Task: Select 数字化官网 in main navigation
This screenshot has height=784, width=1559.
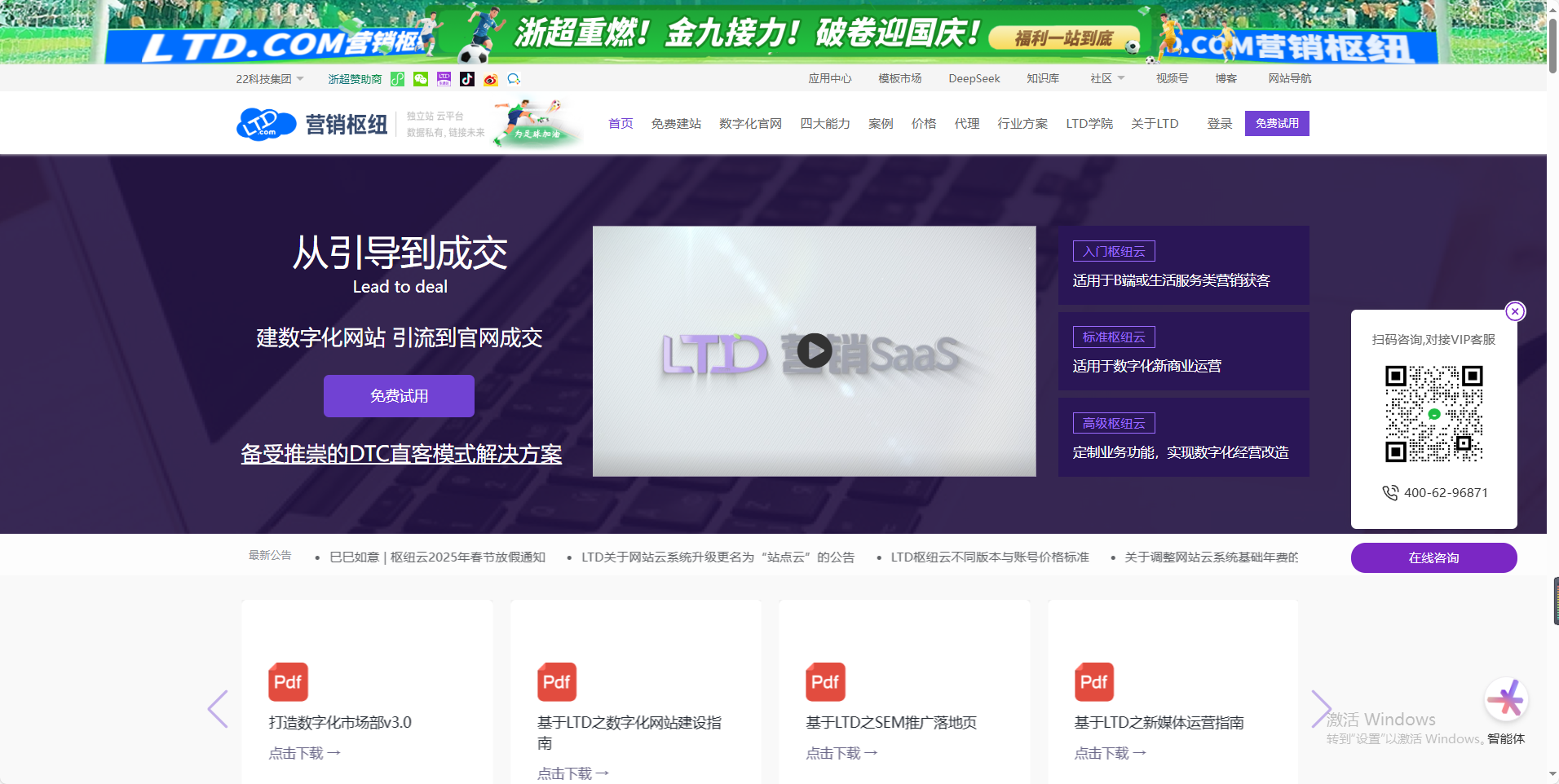Action: point(750,124)
